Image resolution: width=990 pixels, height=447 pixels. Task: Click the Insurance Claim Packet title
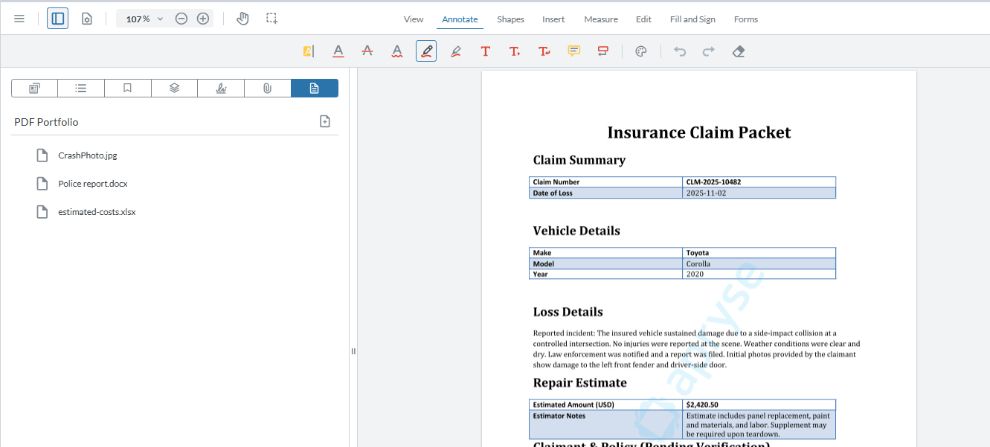click(699, 133)
